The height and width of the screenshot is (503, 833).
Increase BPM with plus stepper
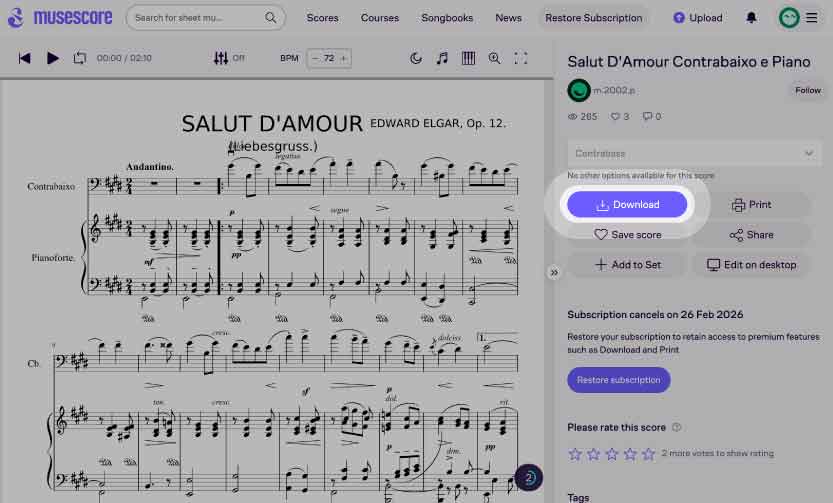(x=344, y=59)
